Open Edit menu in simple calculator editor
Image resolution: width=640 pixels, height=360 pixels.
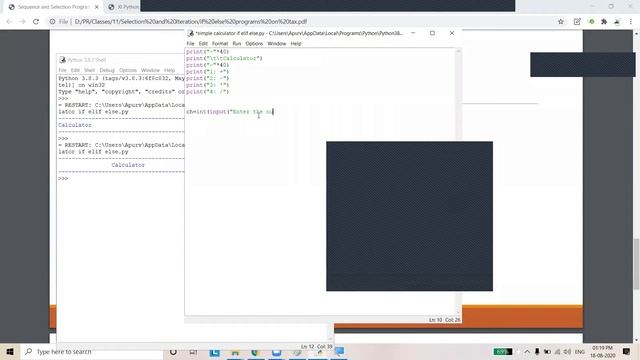coord(203,43)
